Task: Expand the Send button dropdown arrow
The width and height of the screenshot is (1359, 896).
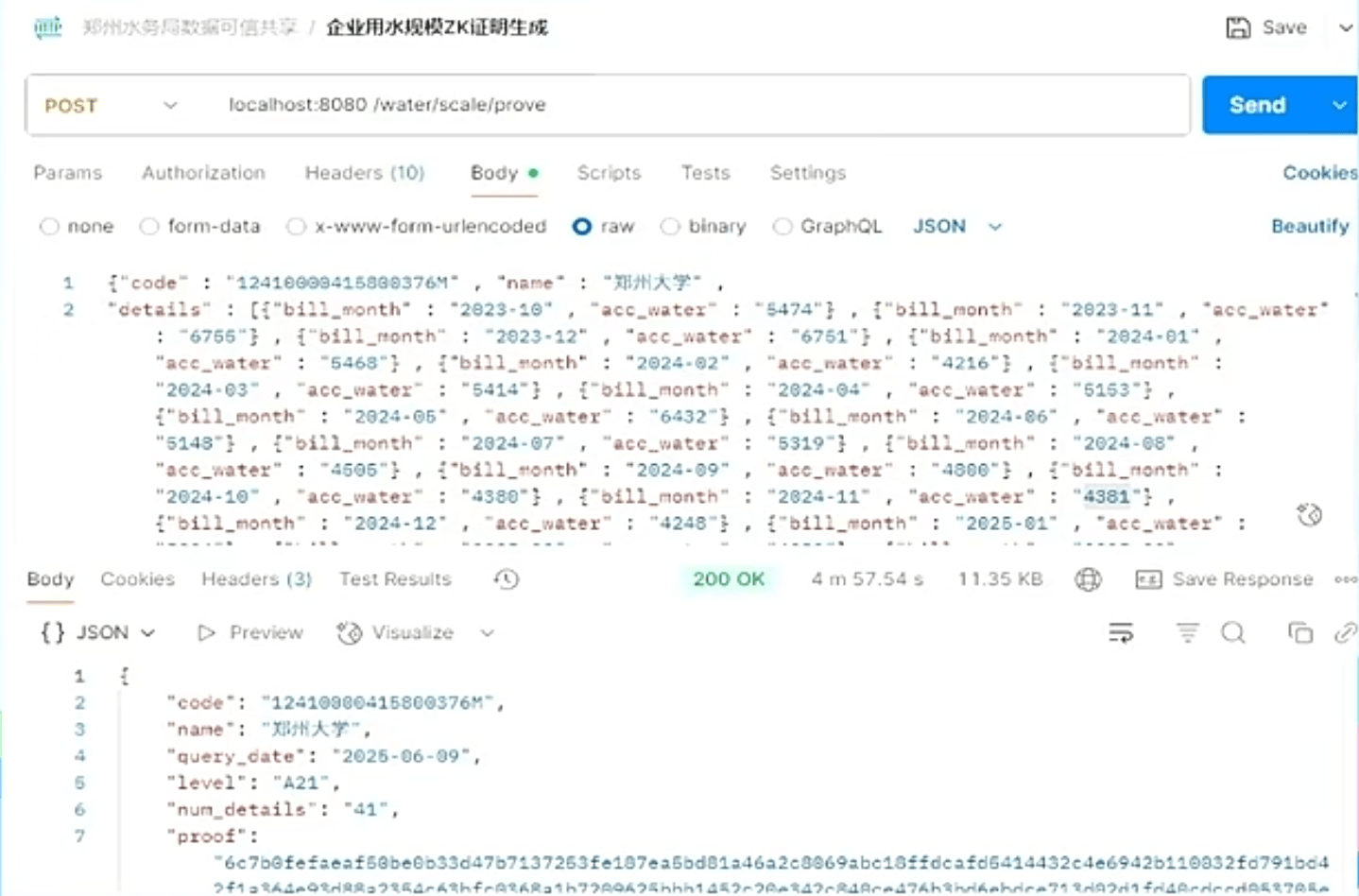Action: click(x=1339, y=105)
